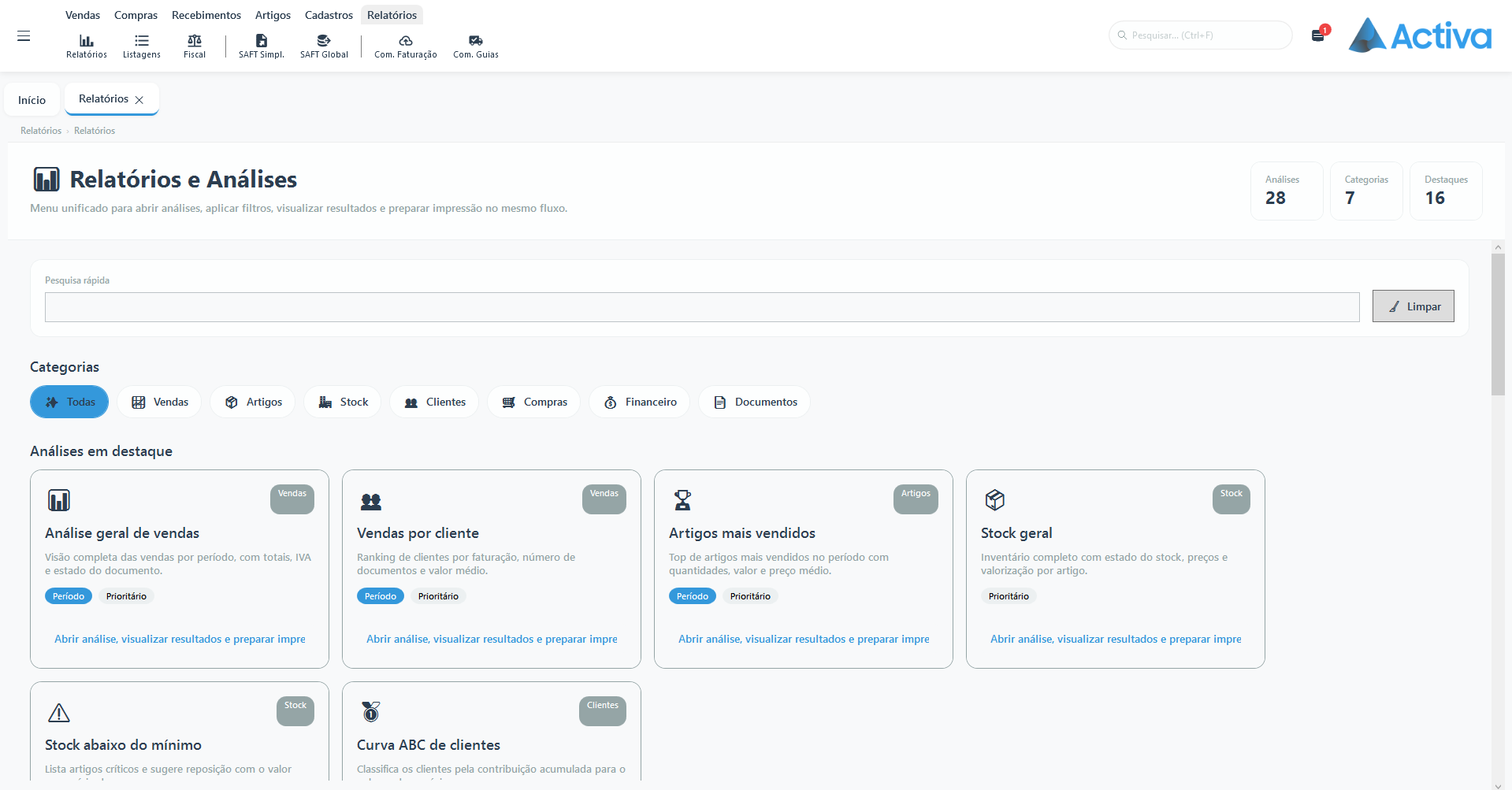Screen dimensions: 1512x790
Task: Filter categories by Todas
Action: tap(69, 402)
